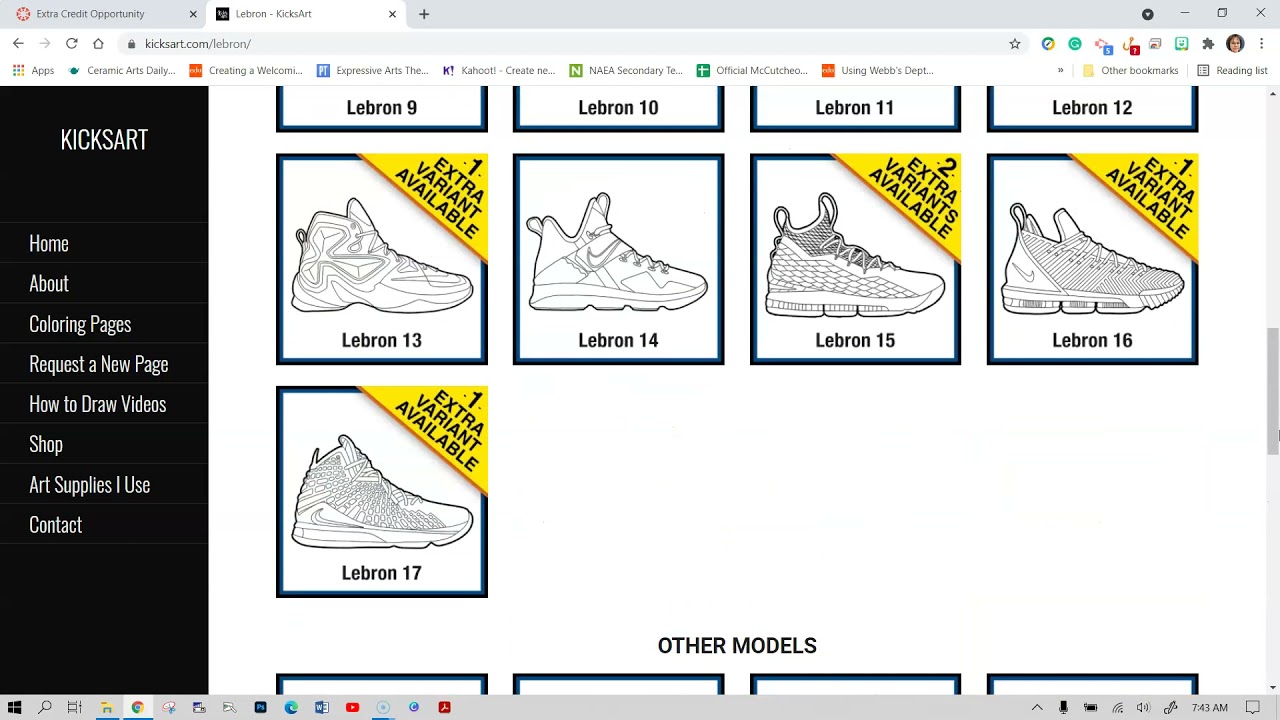Click the page vertical scrollbar thumb
Screen dimensions: 1280x720
click(x=1273, y=390)
